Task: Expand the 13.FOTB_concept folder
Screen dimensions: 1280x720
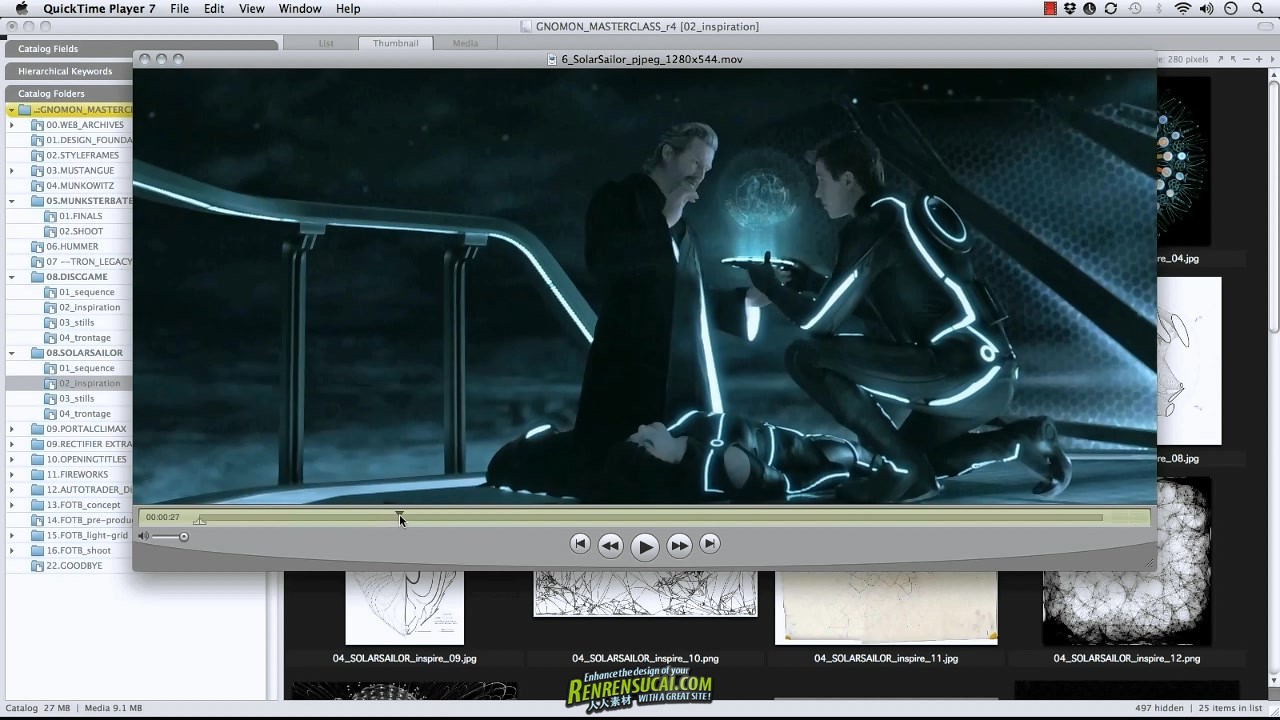Action: pos(11,505)
